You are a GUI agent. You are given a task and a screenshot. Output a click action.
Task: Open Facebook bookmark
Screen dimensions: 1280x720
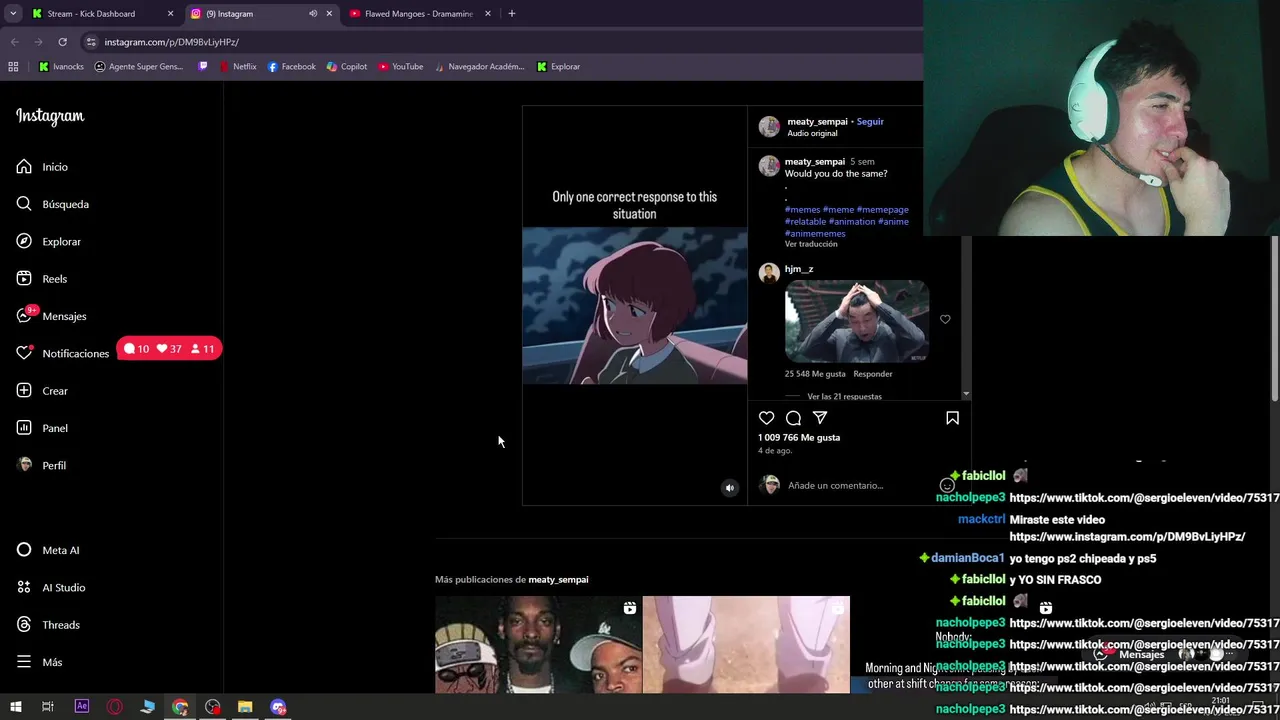point(291,67)
